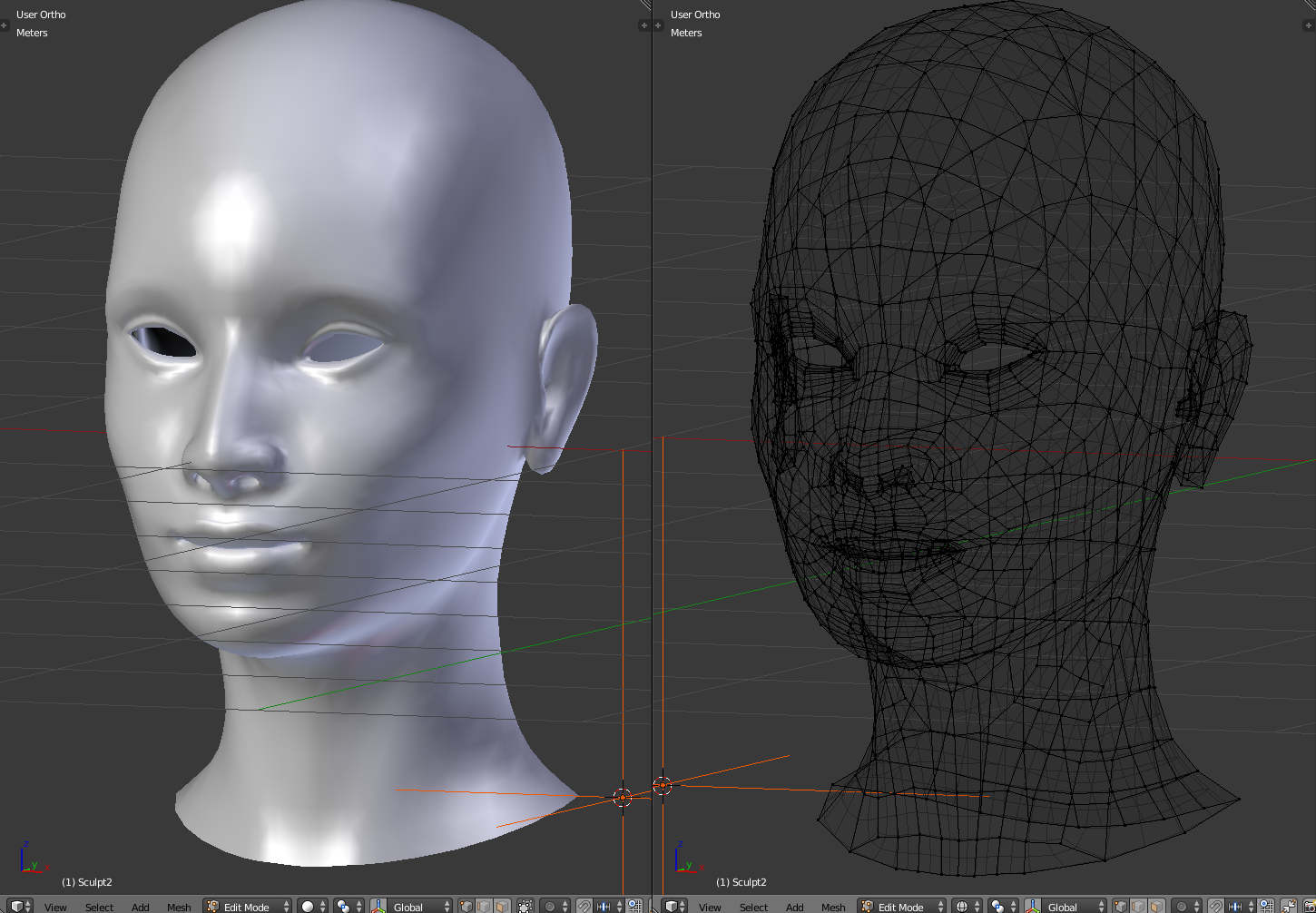
Task: Click snap target grid icon in left viewport
Action: pyautogui.click(x=634, y=906)
